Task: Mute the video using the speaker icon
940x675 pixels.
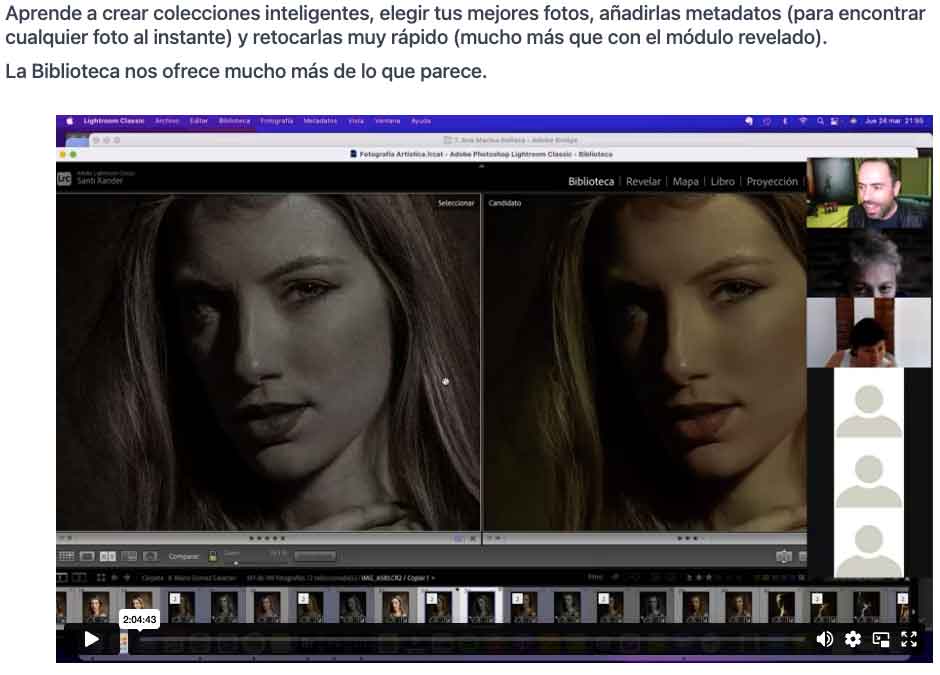Action: 825,639
